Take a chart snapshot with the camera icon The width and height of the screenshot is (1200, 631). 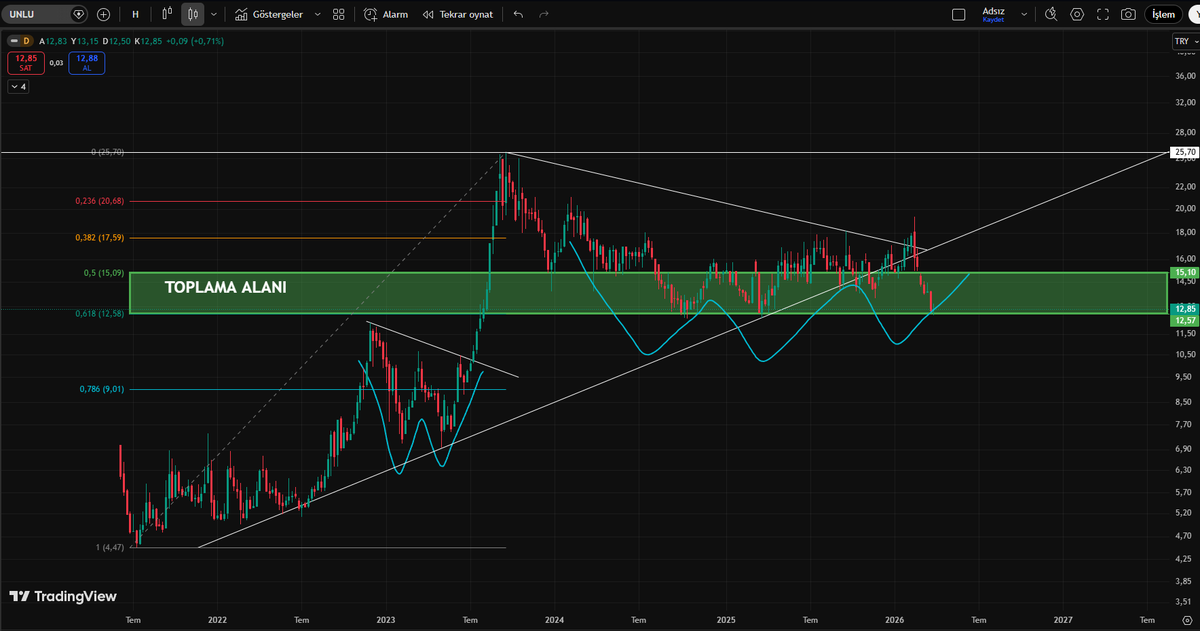tap(1129, 14)
